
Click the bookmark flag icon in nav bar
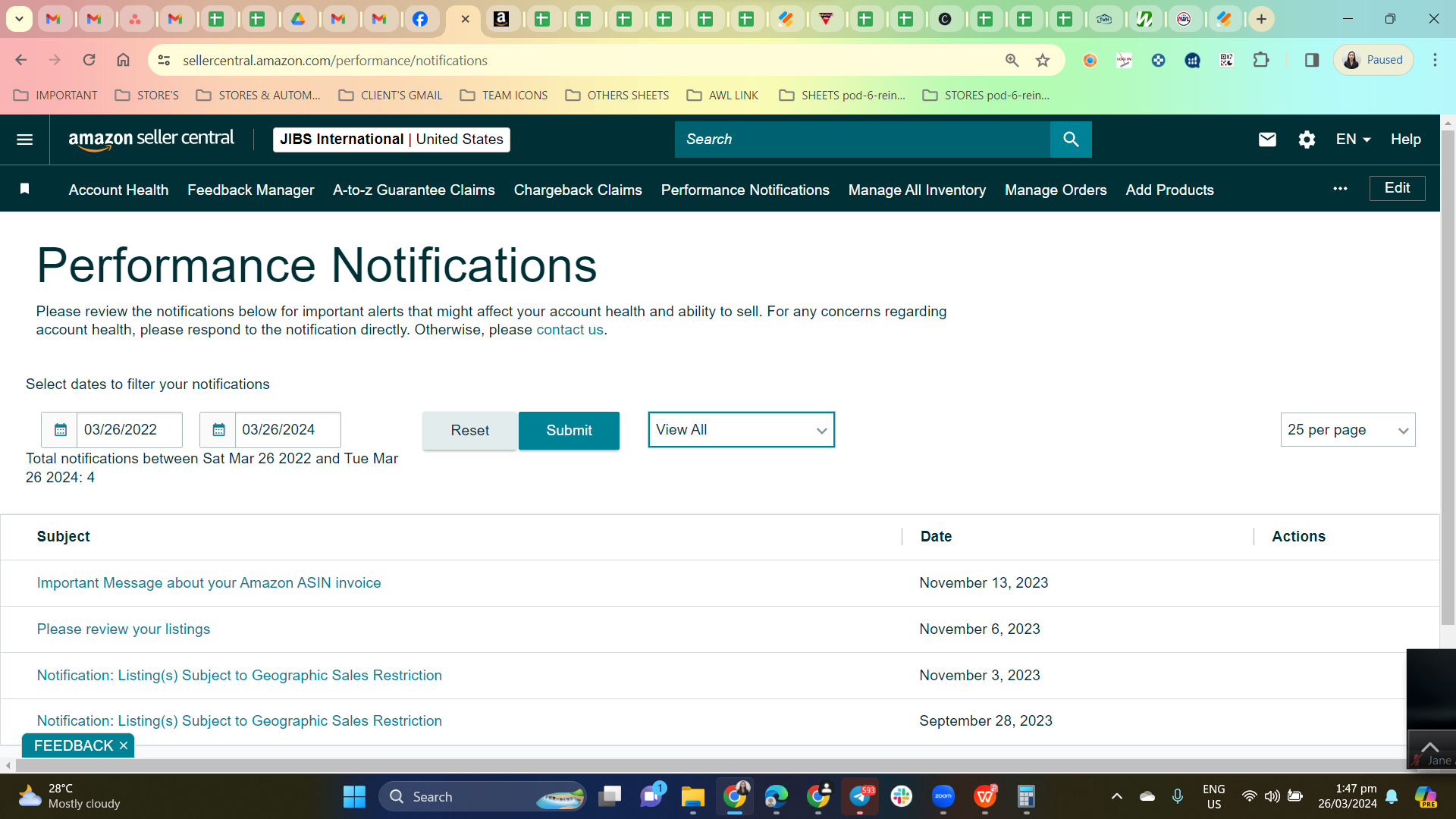coord(24,189)
